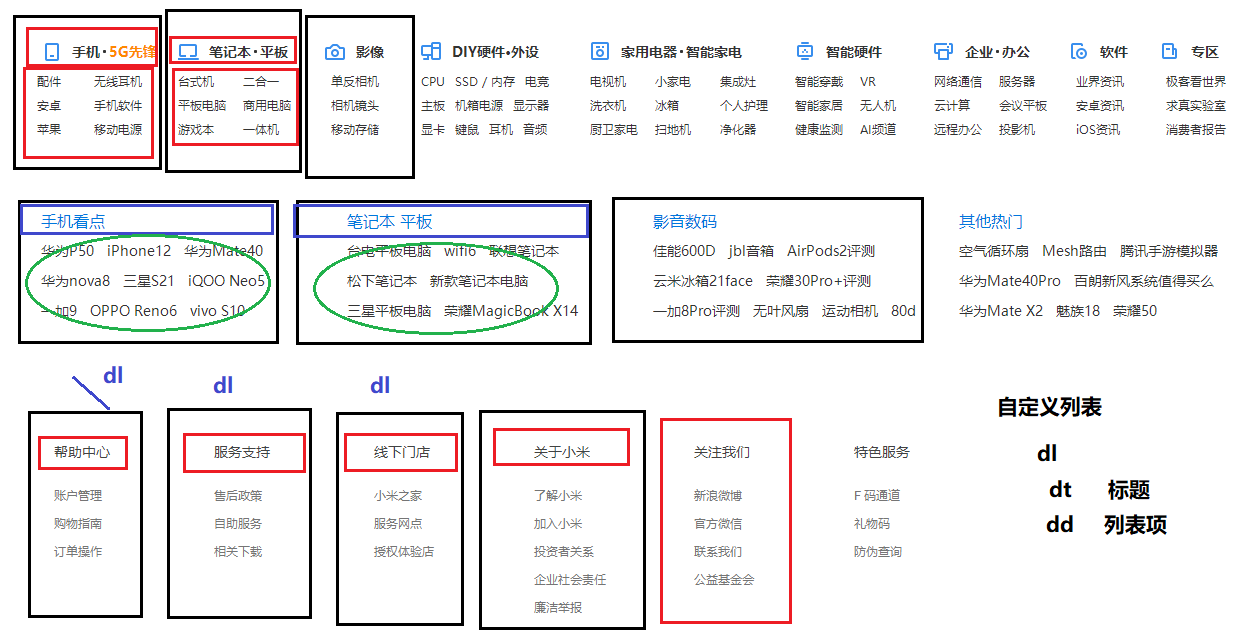The height and width of the screenshot is (639, 1255).
Task: Select the 华为Mate X2 link
Action: coord(1001,311)
